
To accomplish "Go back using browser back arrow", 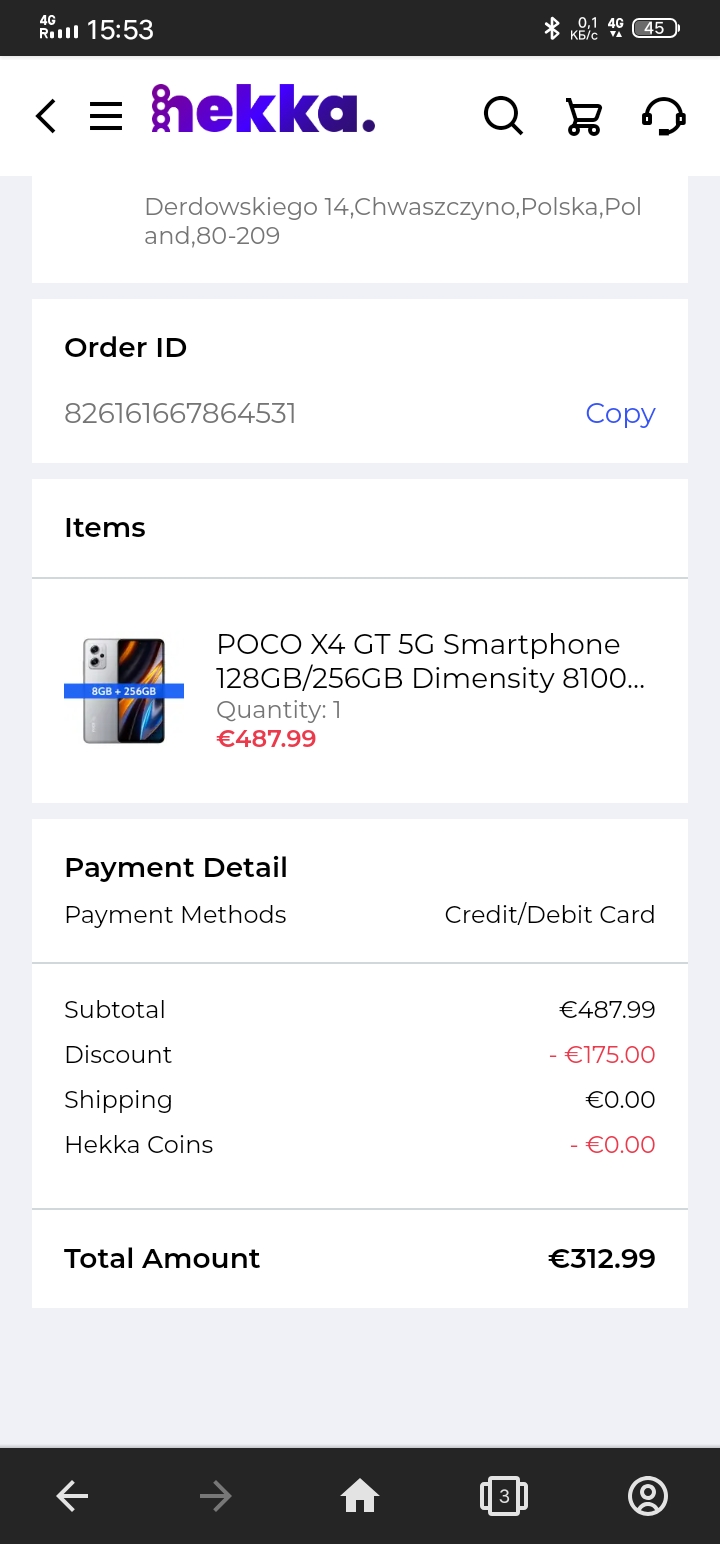I will (72, 1496).
